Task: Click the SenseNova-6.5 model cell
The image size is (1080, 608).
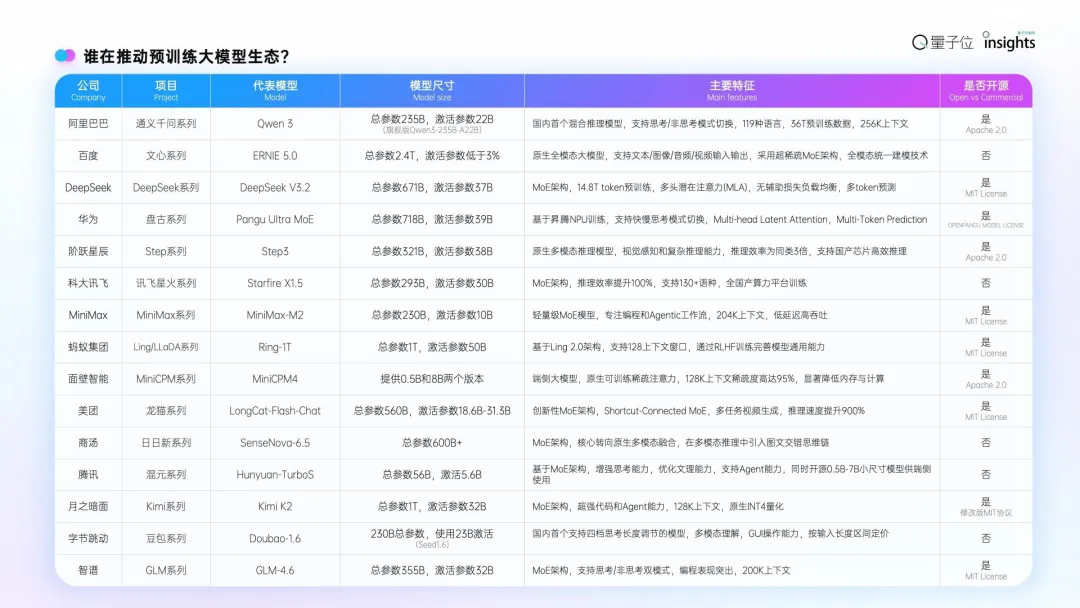Action: click(x=275, y=443)
